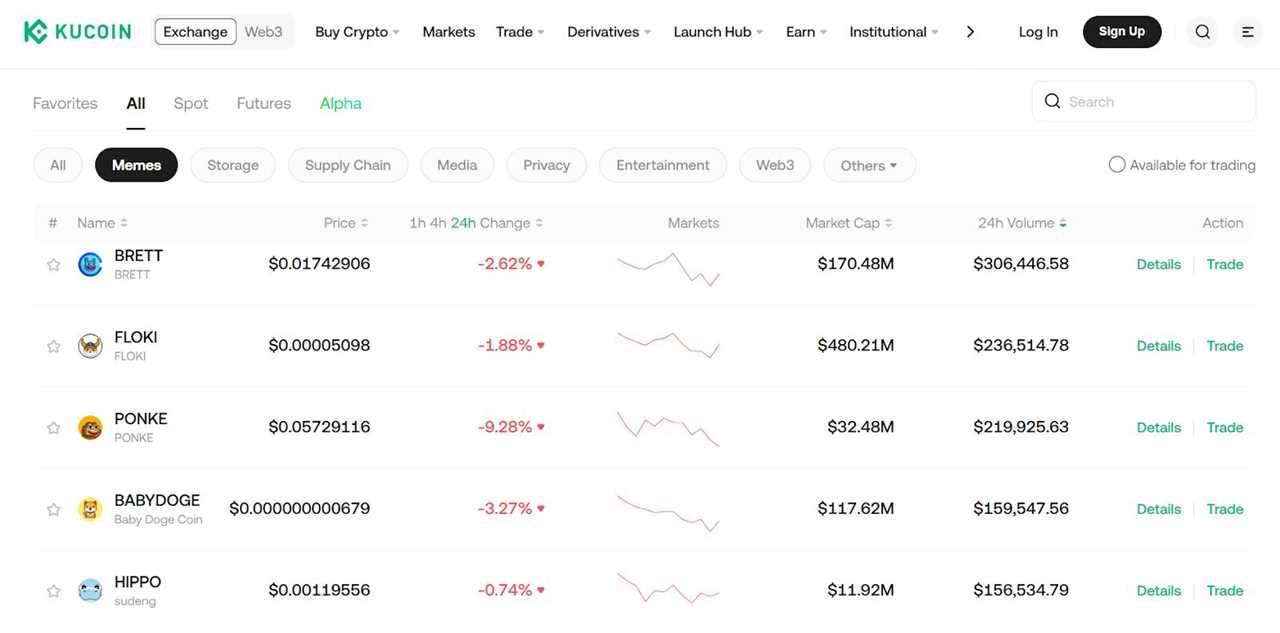Favorite BRETT with its star icon

point(53,263)
